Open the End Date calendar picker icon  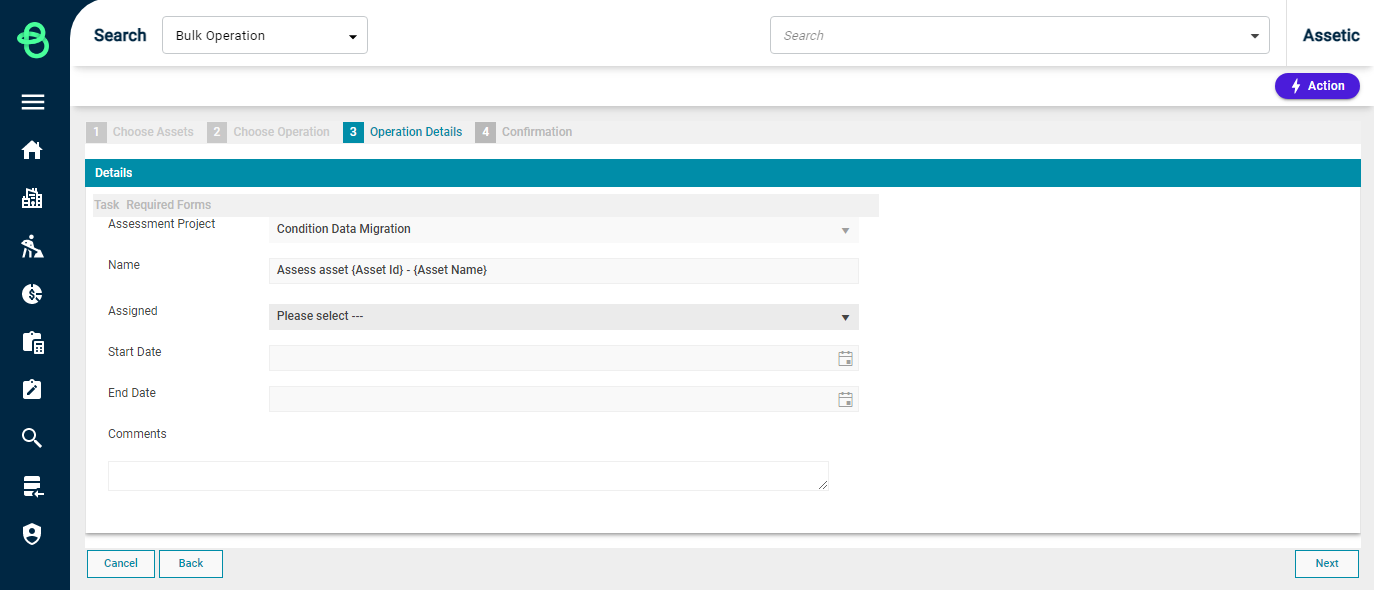[x=845, y=399]
